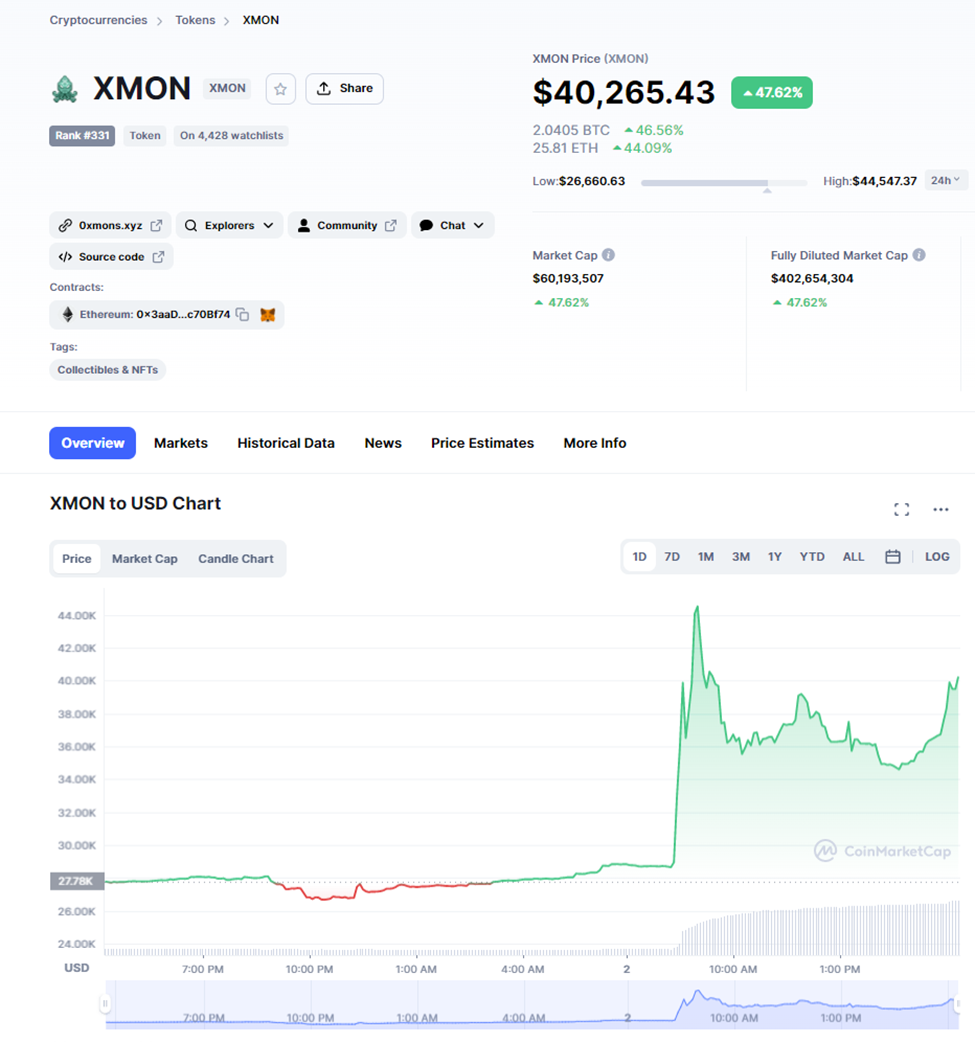This screenshot has width=975, height=1042.
Task: Select the YTD time range
Action: tap(812, 557)
